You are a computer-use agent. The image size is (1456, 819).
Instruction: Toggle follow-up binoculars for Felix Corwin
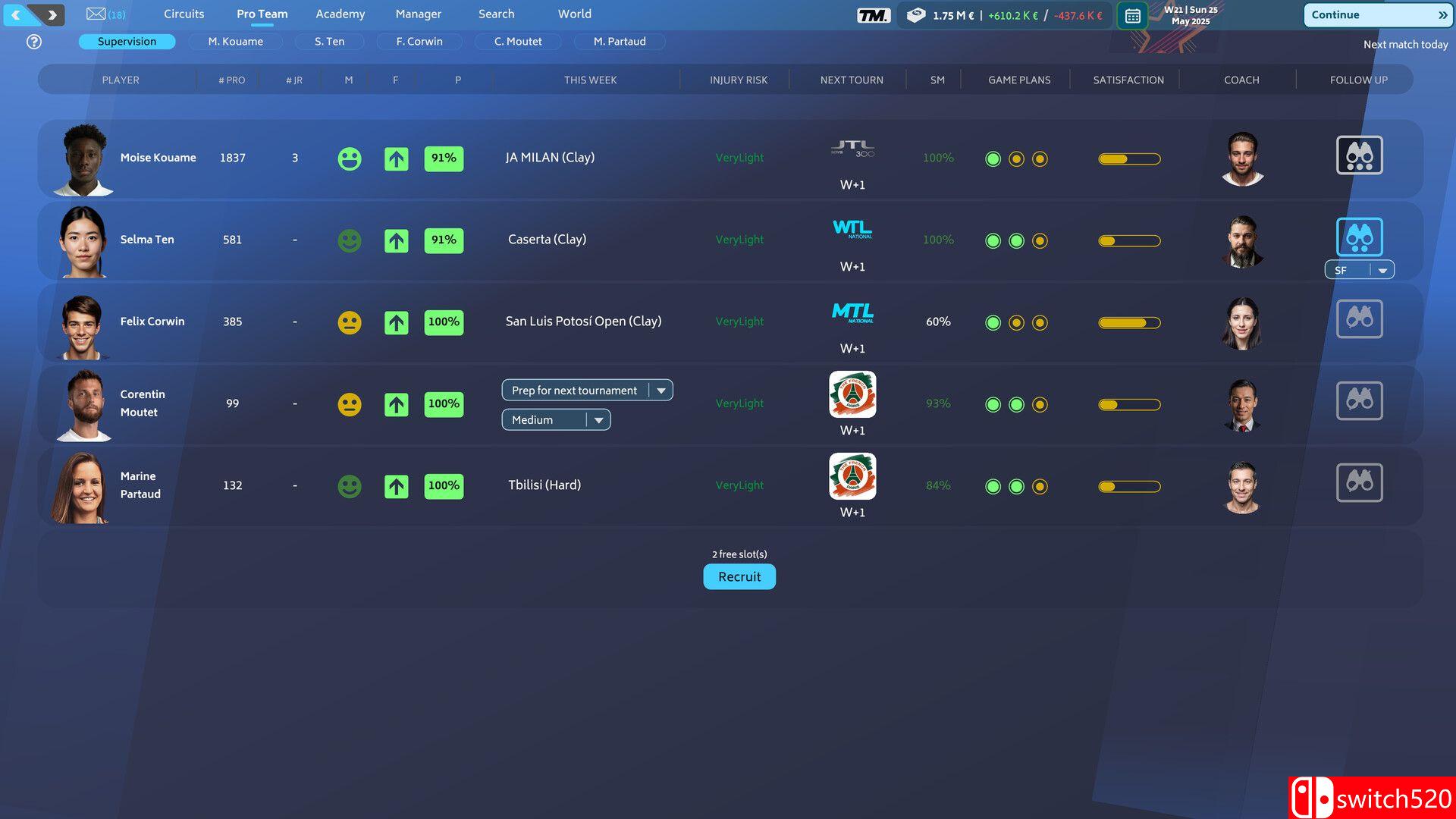point(1359,319)
